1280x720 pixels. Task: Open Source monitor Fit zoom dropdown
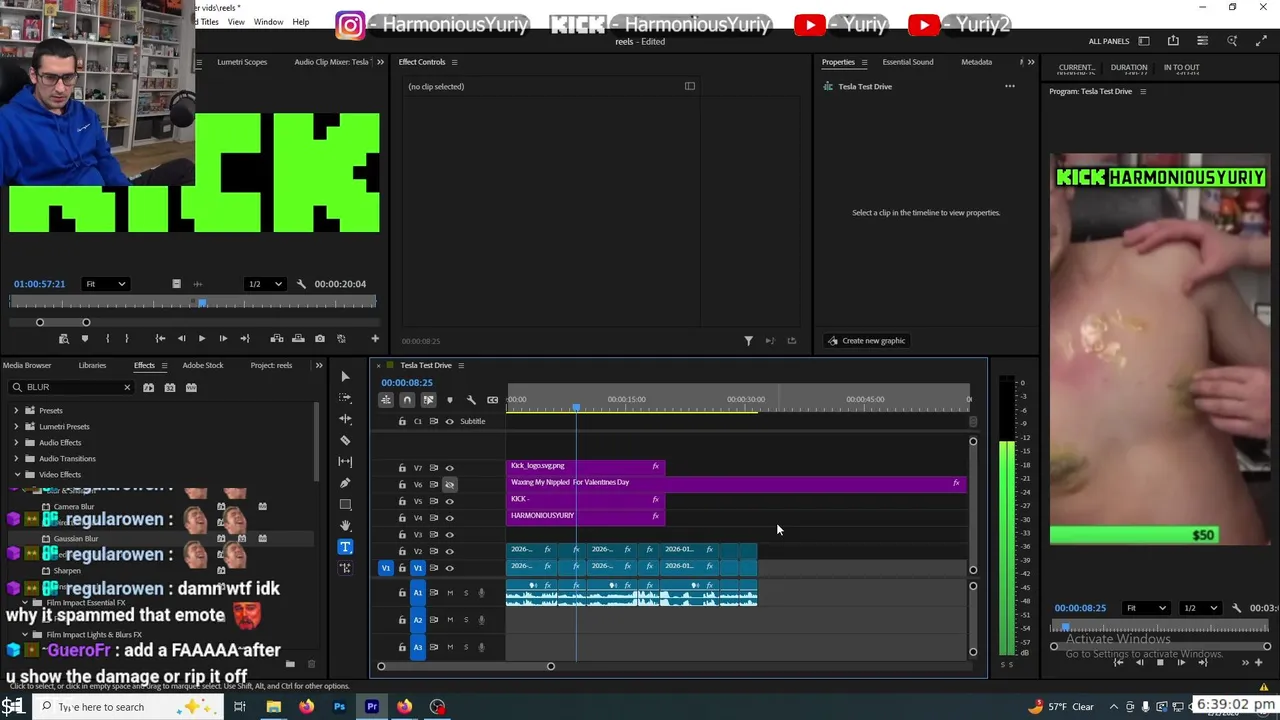click(106, 284)
